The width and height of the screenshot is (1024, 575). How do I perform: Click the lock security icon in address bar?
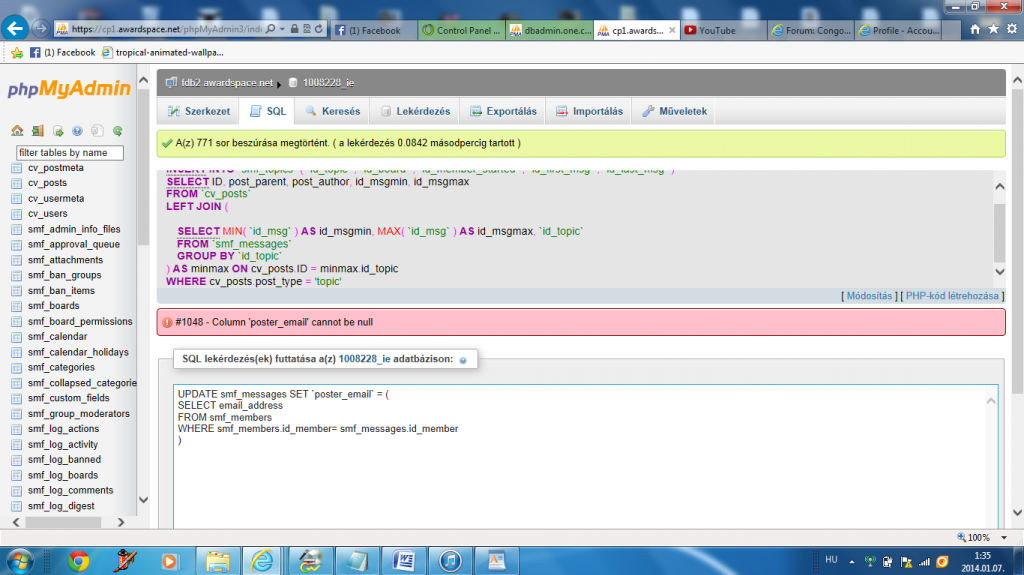[x=295, y=29]
